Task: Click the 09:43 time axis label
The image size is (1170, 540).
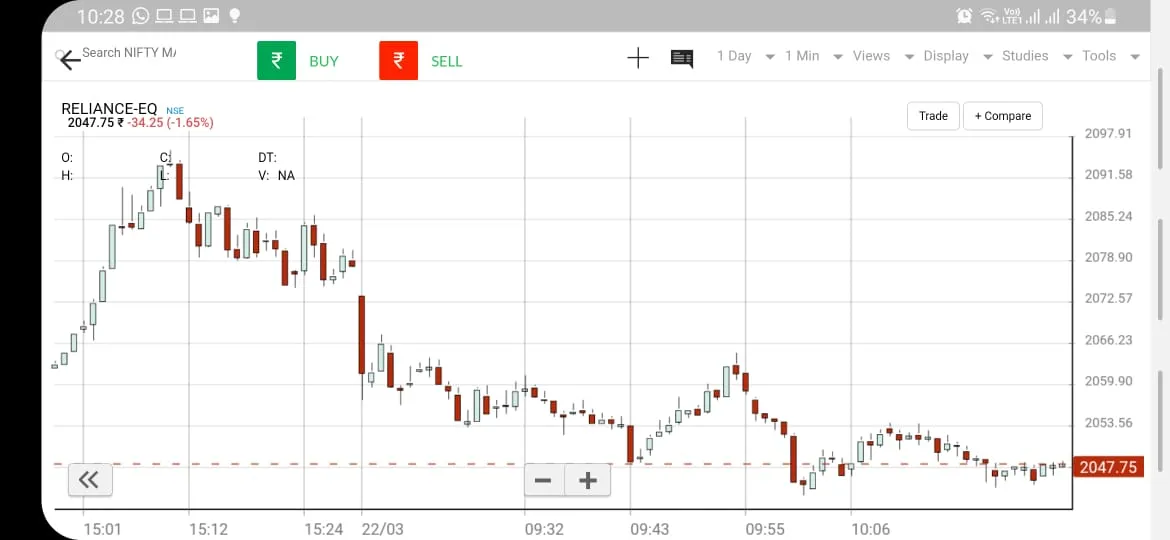Action: 650,530
